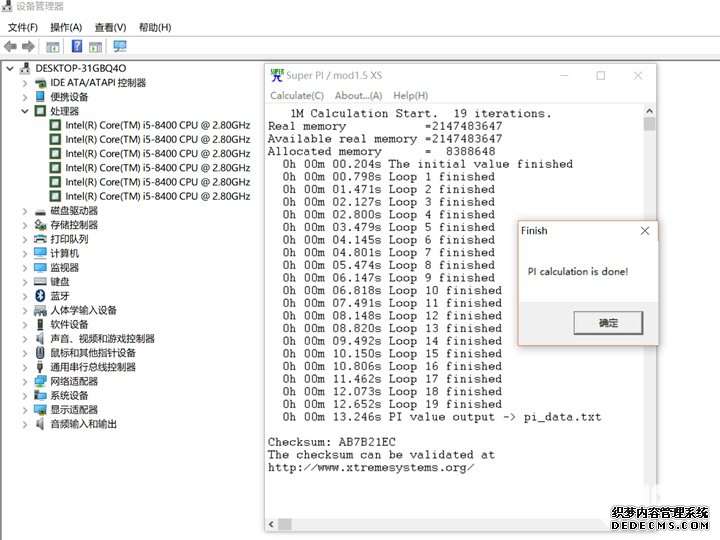Click the Properties sheet toolbar icon
Screen dimensions: 720x540
(x=96, y=47)
